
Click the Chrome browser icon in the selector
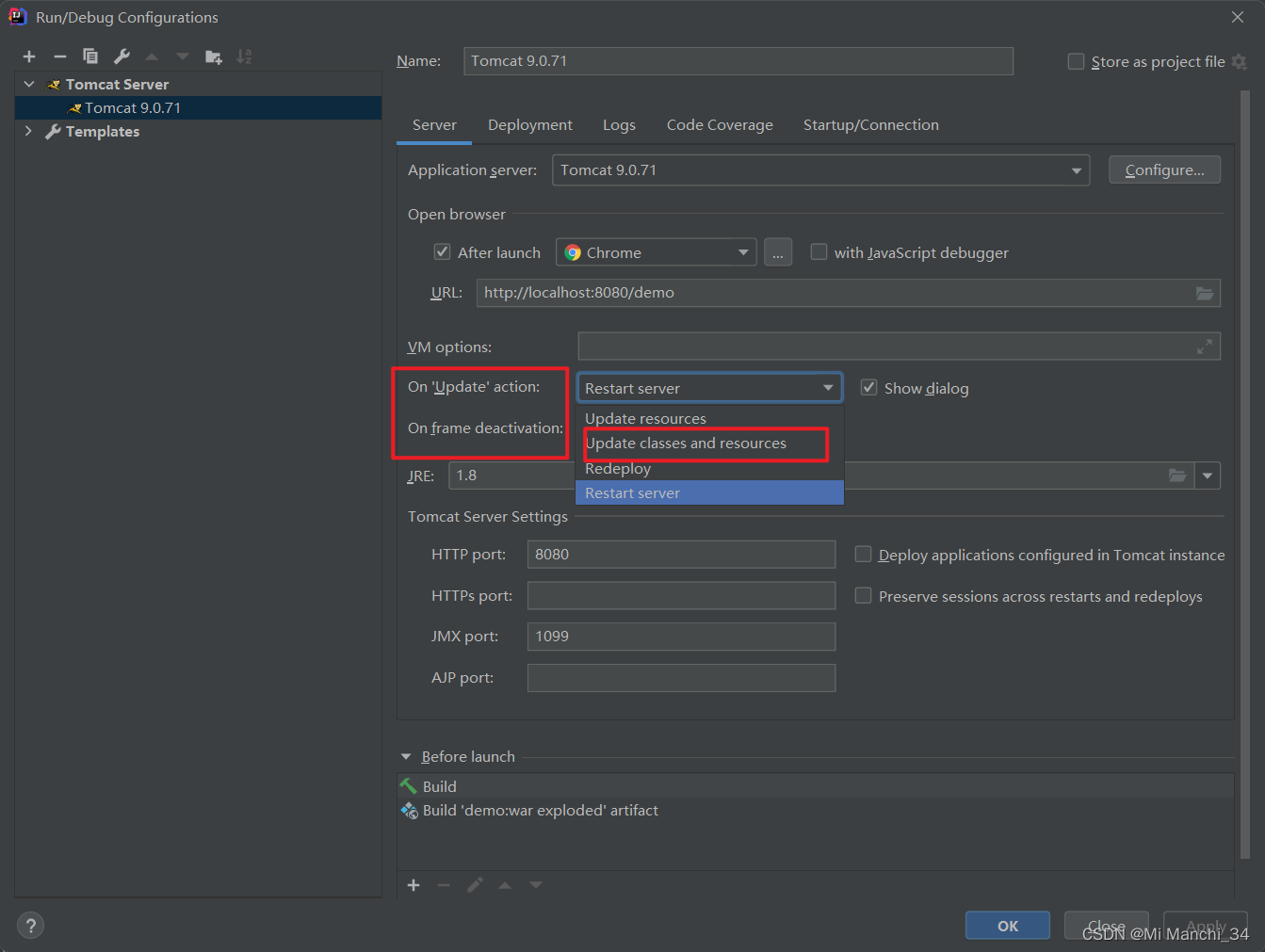point(573,252)
